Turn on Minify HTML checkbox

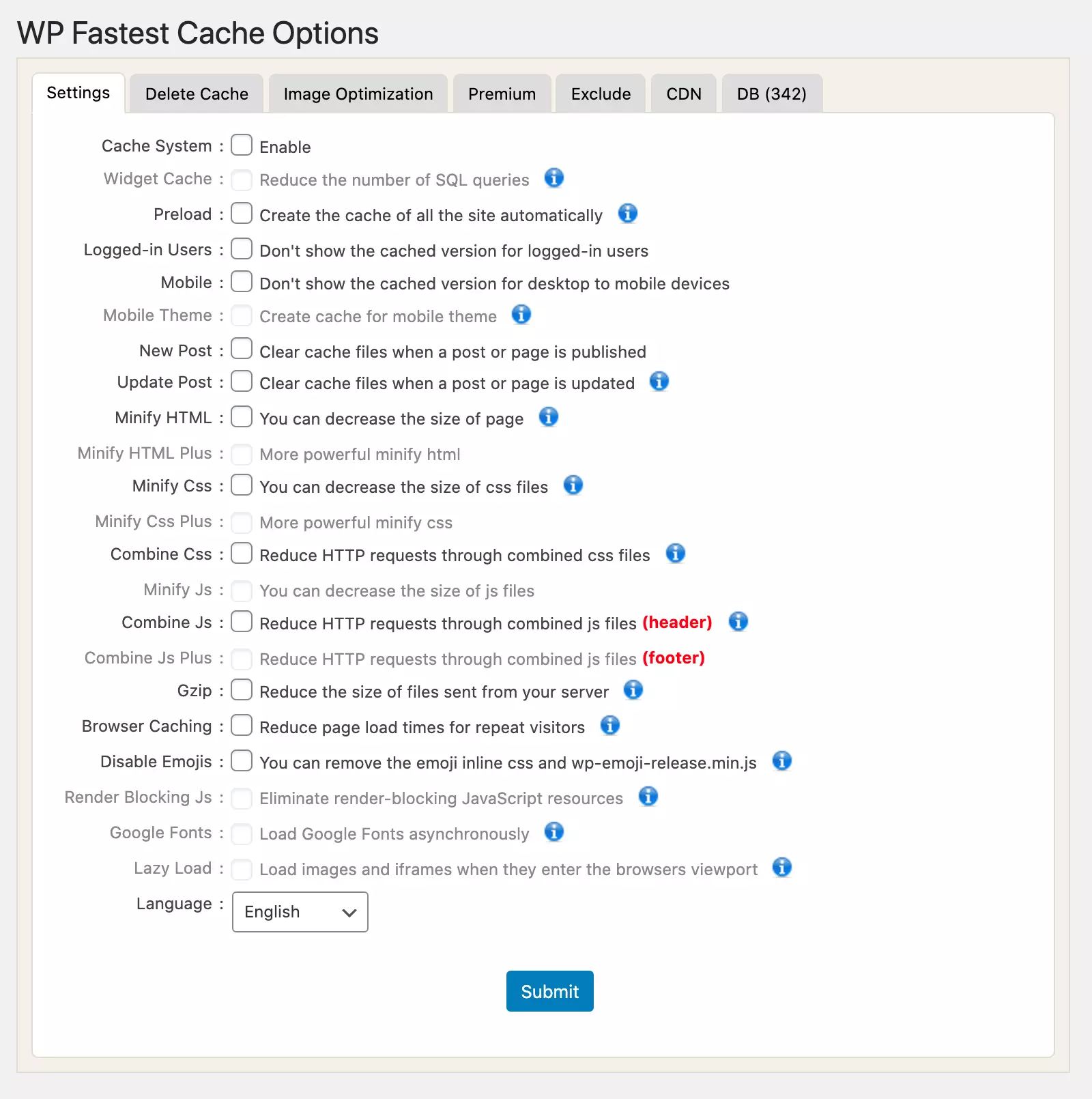242,416
